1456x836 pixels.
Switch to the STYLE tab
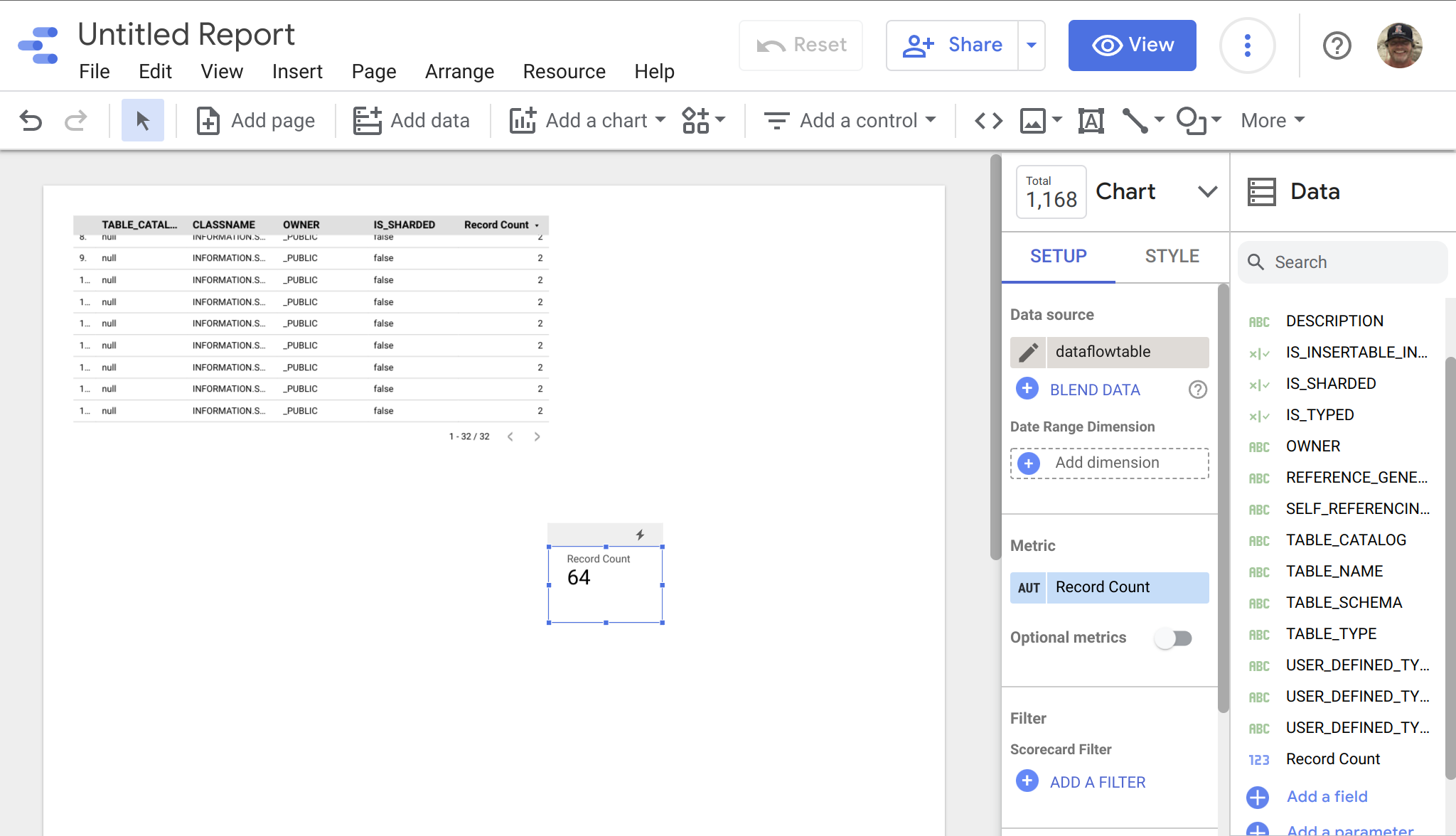tap(1172, 256)
